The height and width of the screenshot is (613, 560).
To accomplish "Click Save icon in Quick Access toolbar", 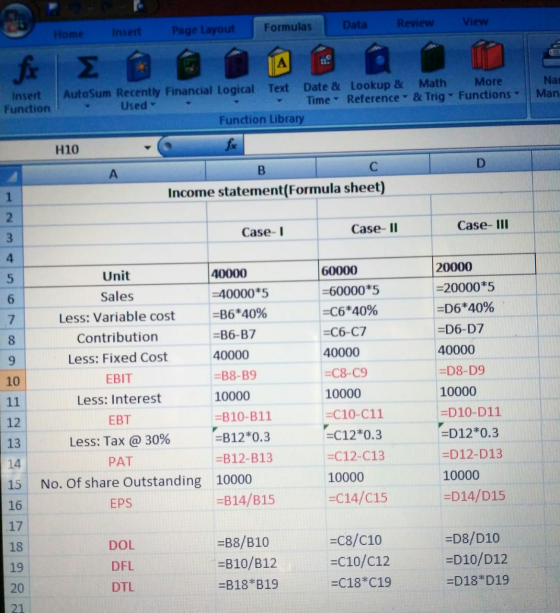I will coord(53,8).
